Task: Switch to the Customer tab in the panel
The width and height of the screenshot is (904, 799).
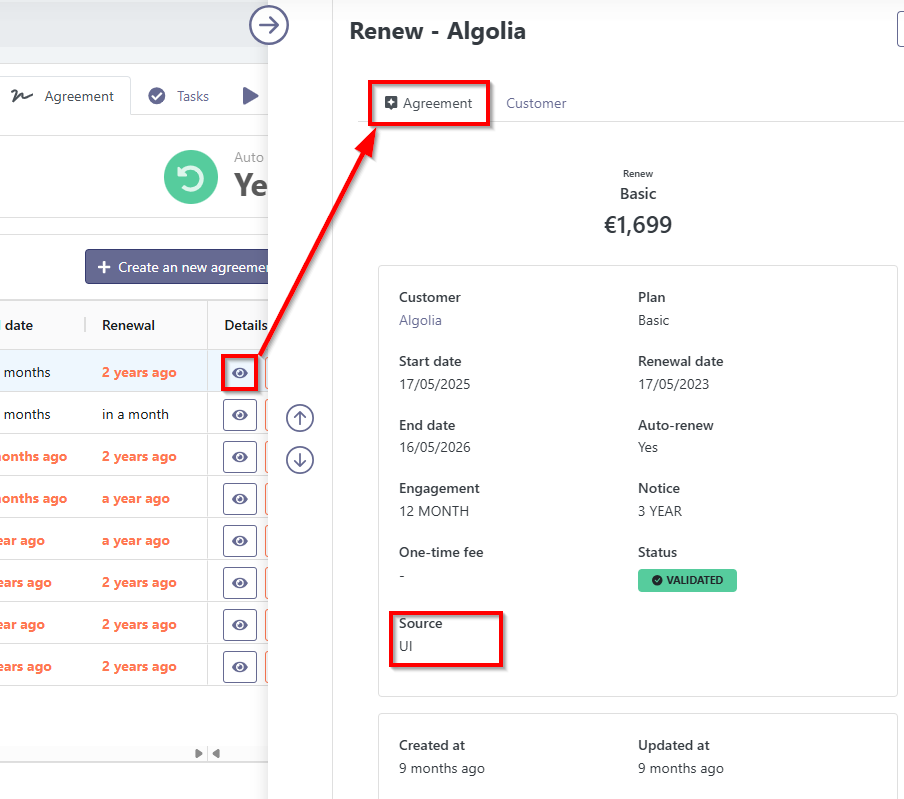Action: [x=536, y=103]
